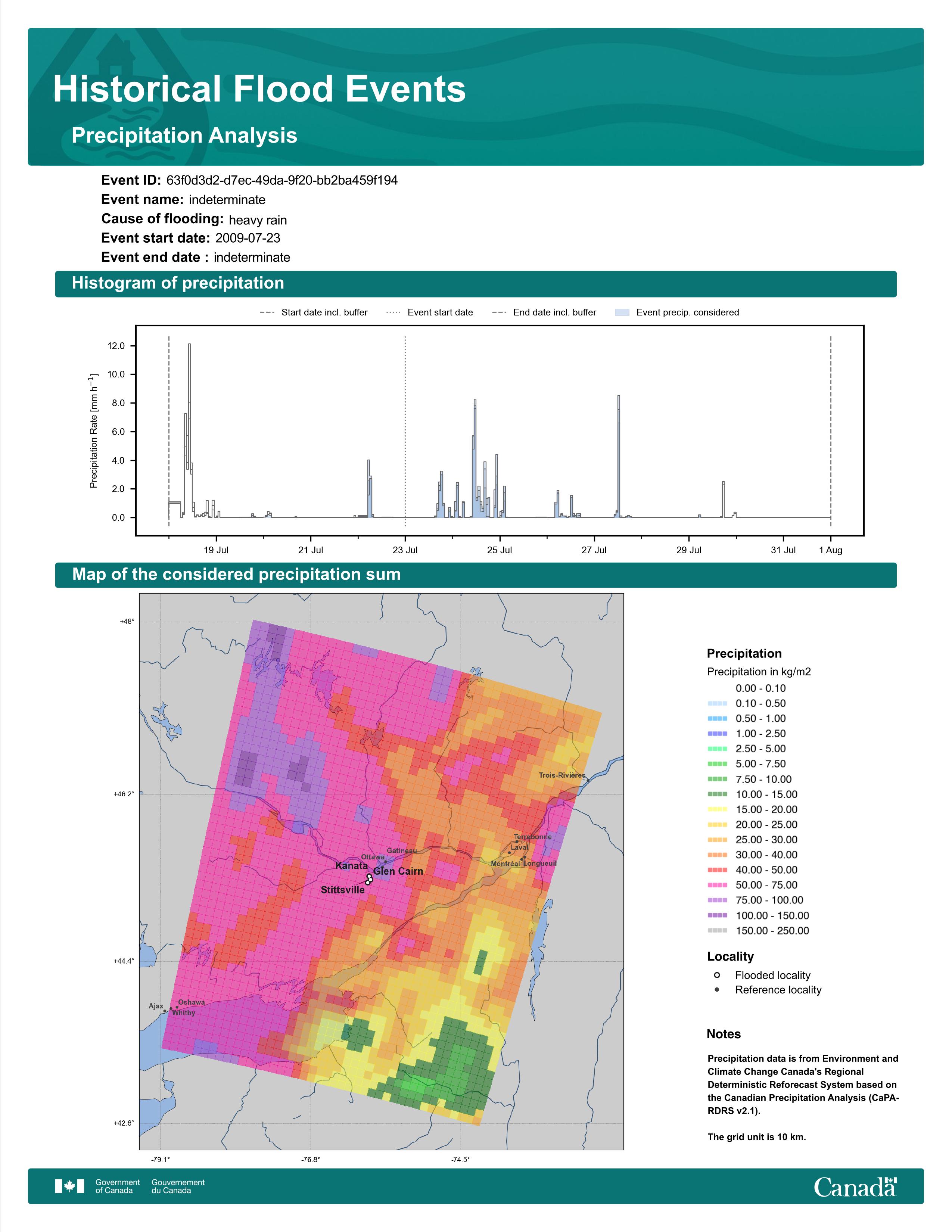Click the 100.00 - 150.00 dark purple swatch

pyautogui.click(x=718, y=915)
